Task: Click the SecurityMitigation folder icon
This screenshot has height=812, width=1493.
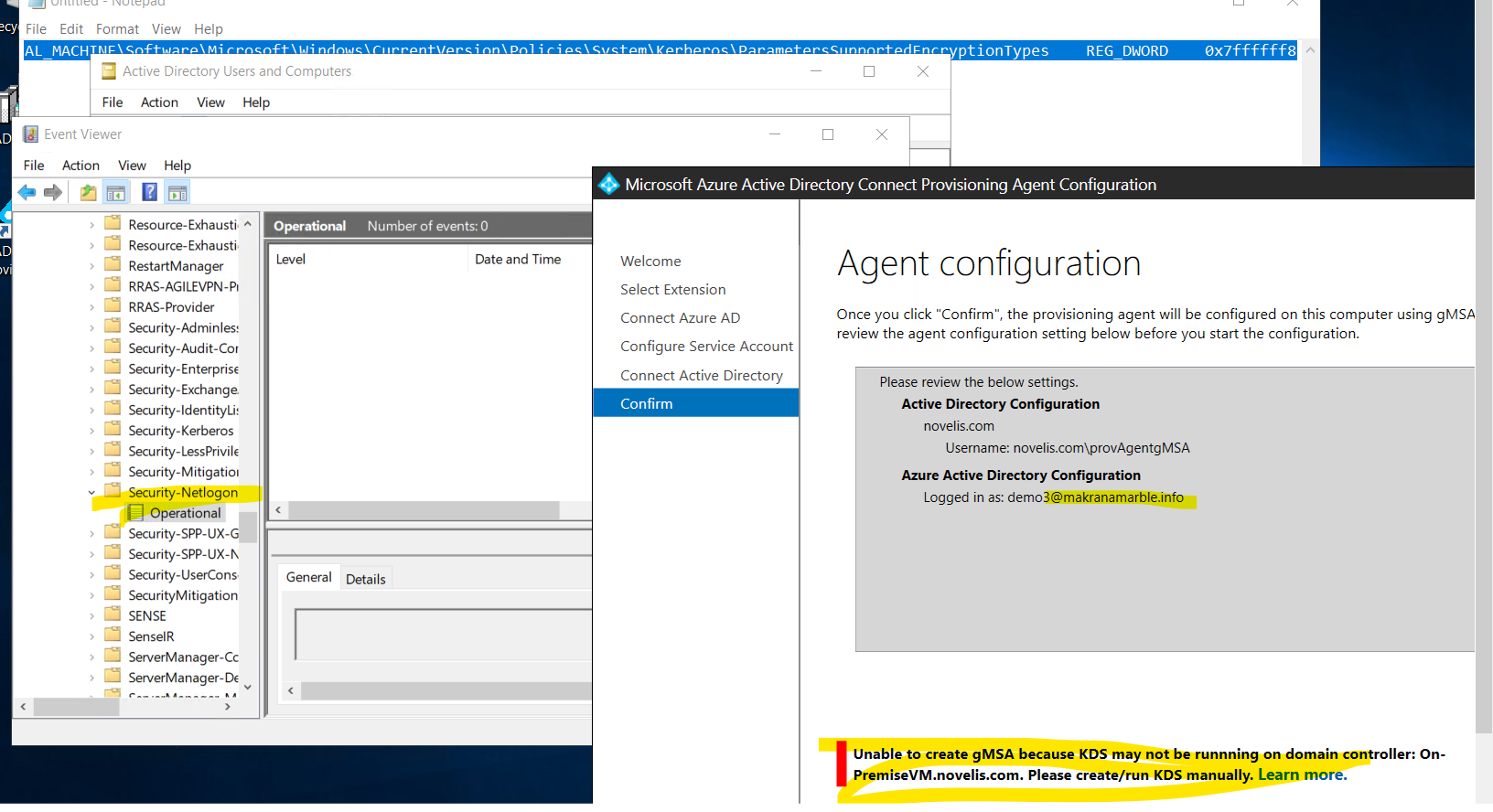Action: tap(113, 593)
